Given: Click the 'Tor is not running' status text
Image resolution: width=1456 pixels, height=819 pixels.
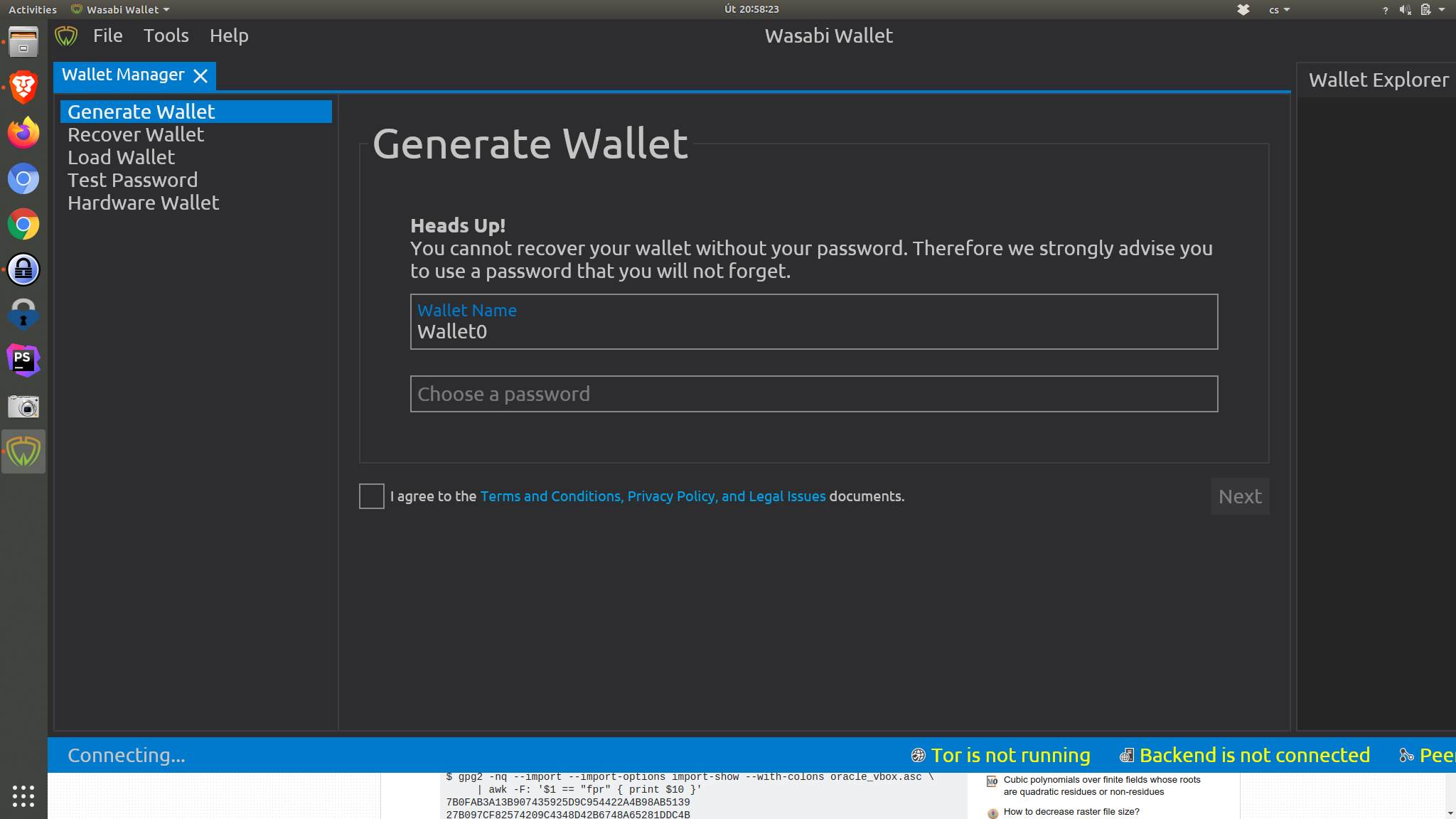Looking at the screenshot, I should (x=1010, y=755).
